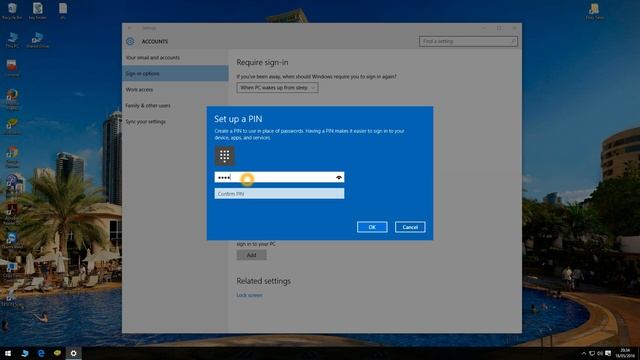Select the desktop icon right of This PC

click(x=38, y=40)
